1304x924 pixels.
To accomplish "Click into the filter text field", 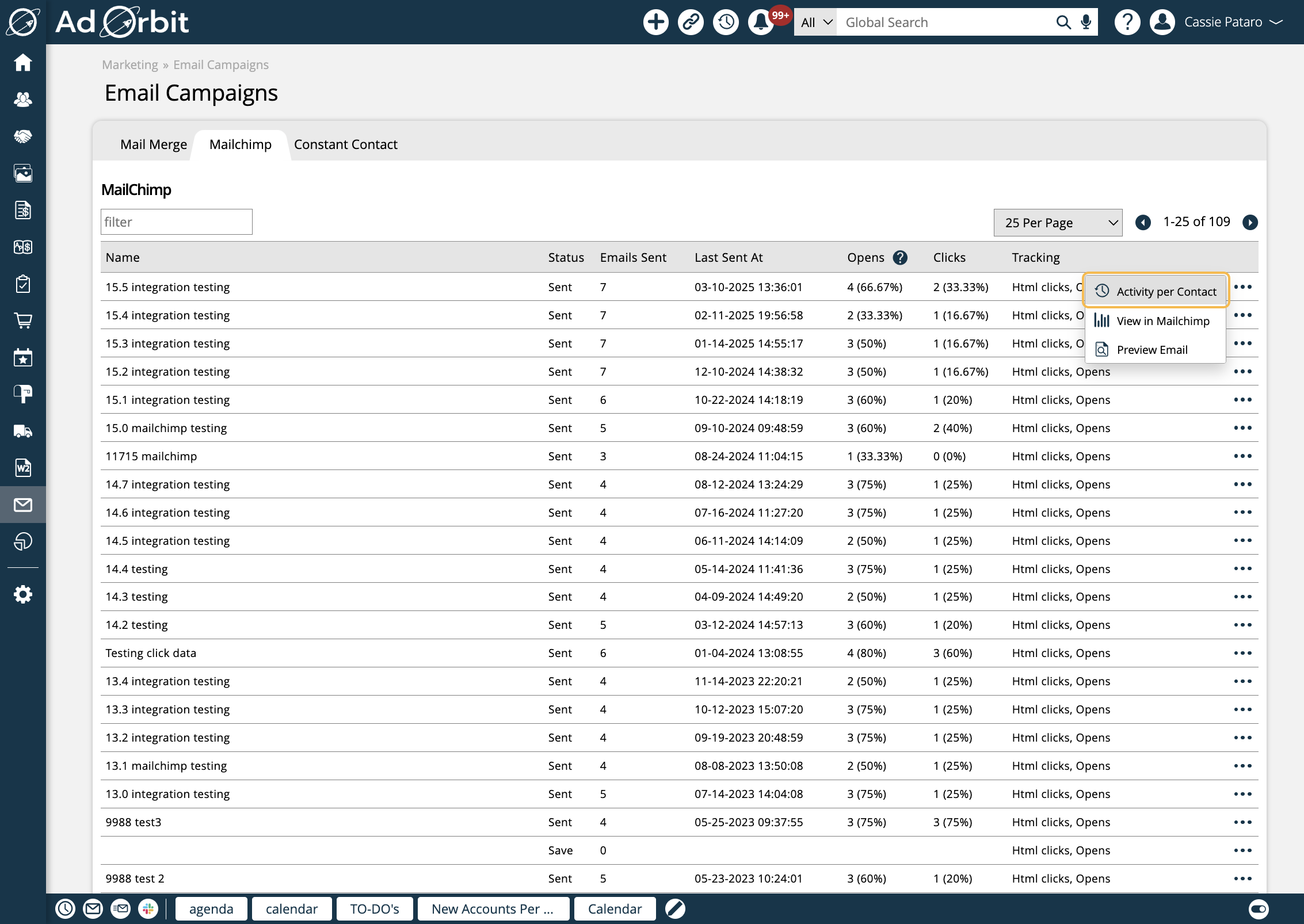I will tap(176, 222).
